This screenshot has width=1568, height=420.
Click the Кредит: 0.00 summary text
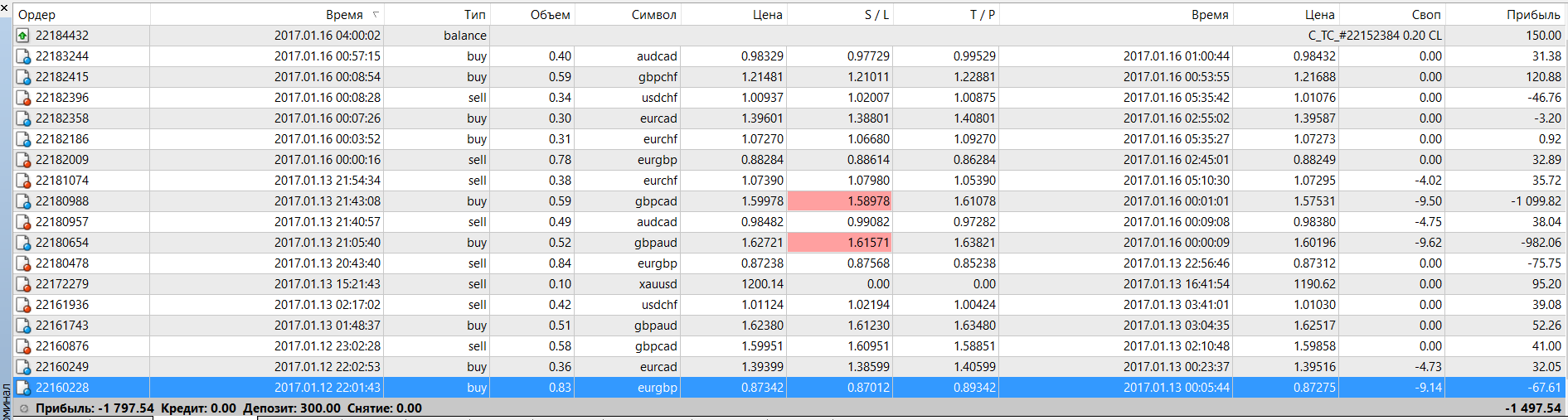(199, 408)
